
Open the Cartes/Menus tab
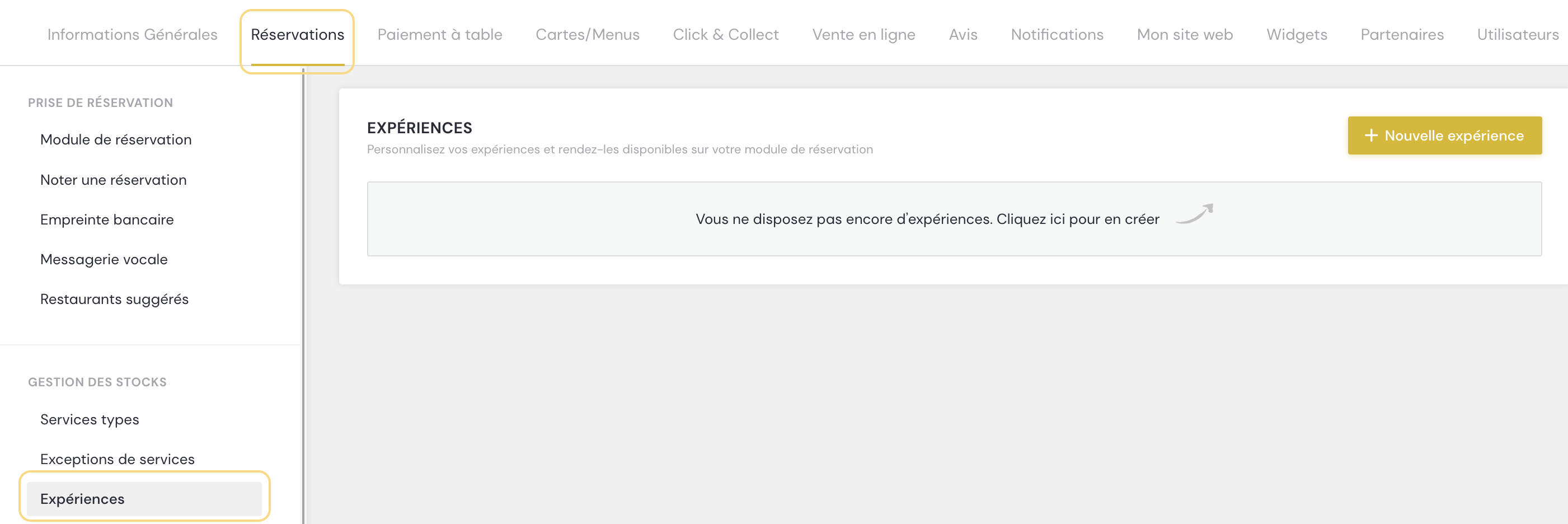(x=588, y=35)
